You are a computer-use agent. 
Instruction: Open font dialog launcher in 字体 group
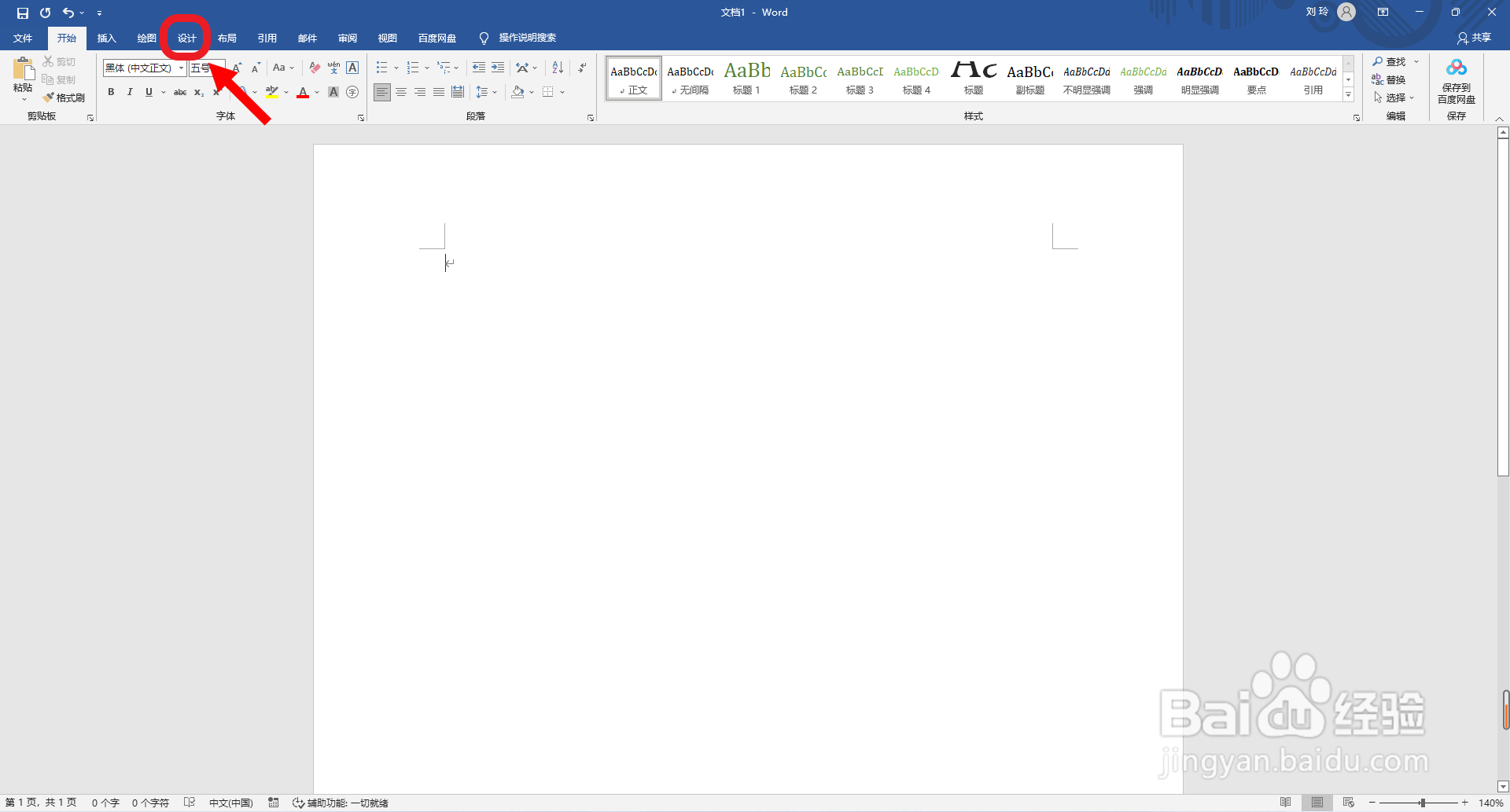click(361, 117)
